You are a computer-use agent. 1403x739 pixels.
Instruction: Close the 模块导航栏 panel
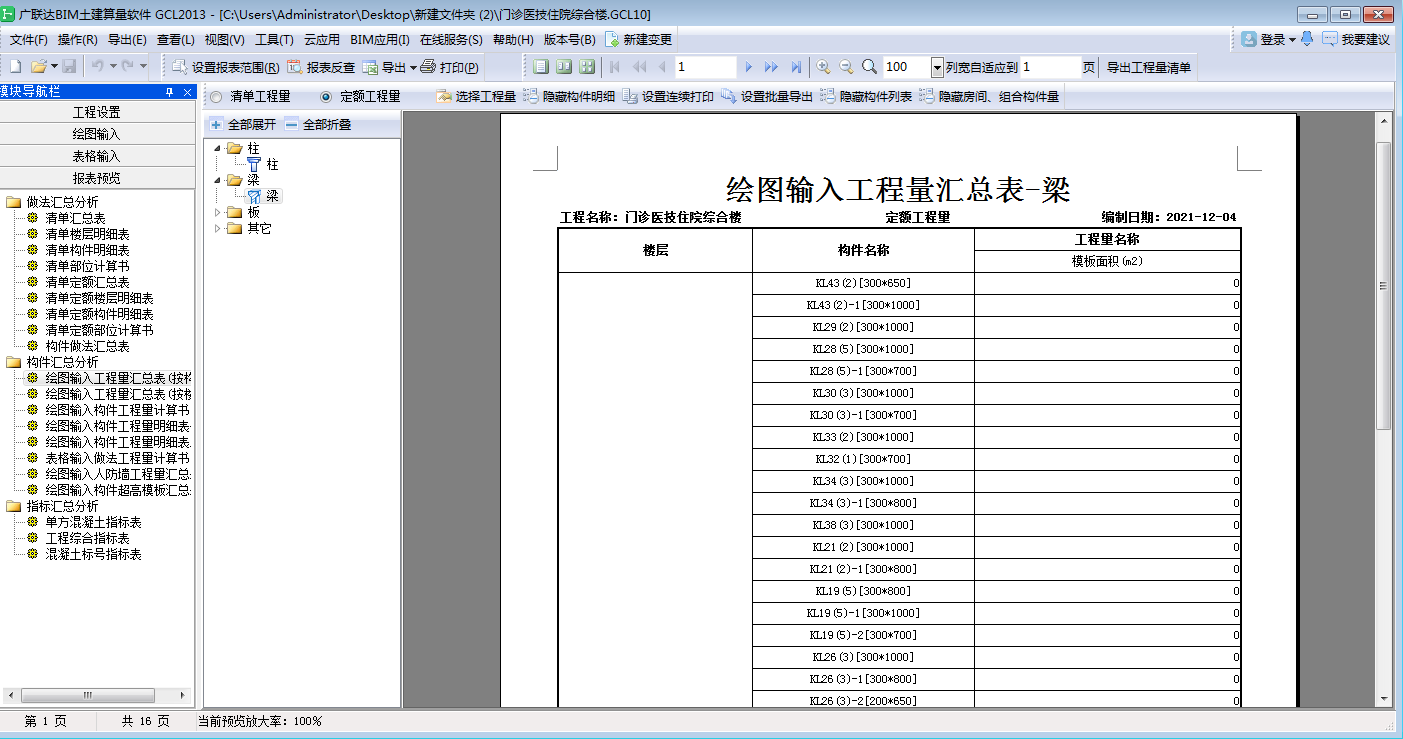[186, 91]
